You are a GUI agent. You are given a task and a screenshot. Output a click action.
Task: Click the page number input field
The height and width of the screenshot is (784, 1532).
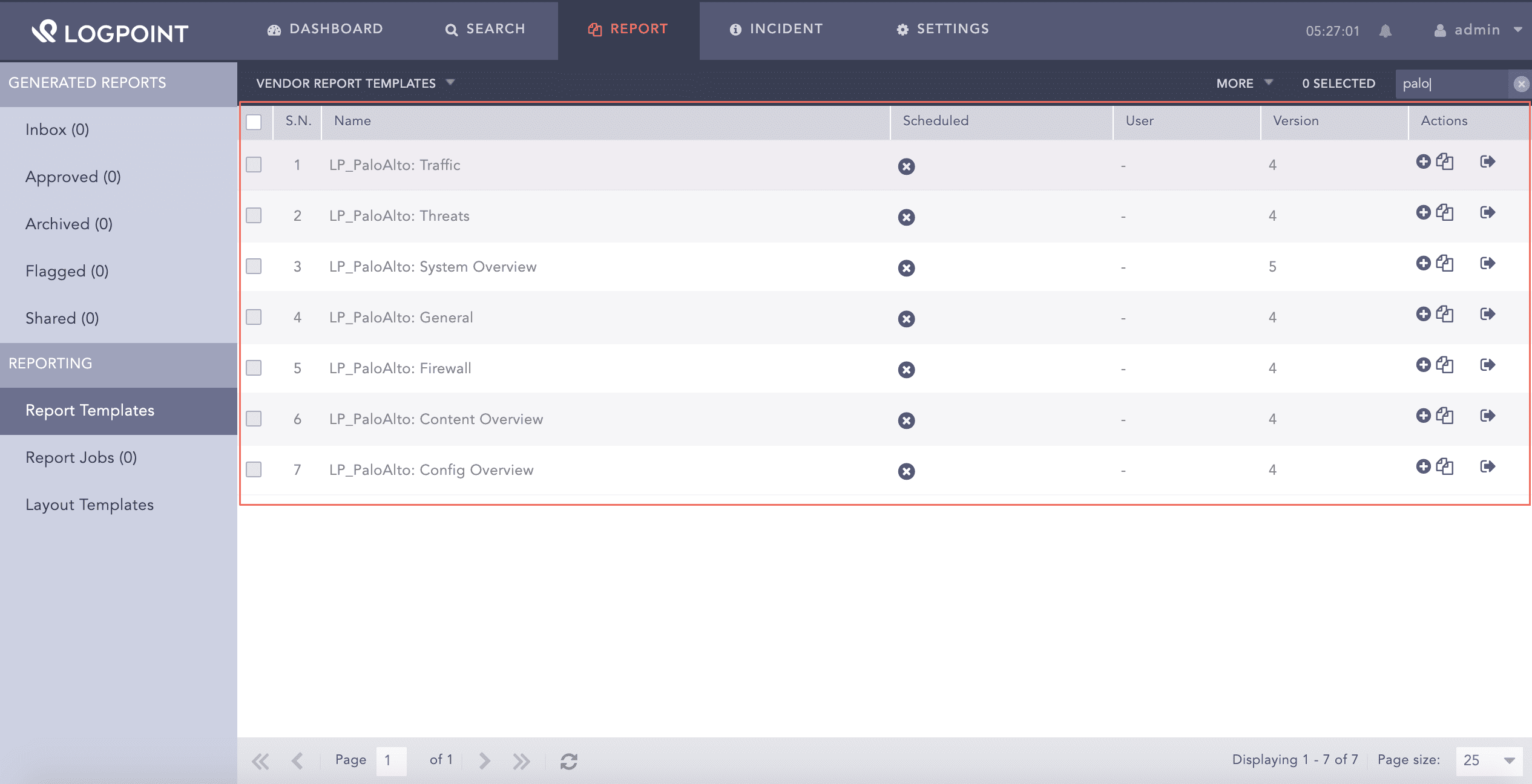coord(391,760)
